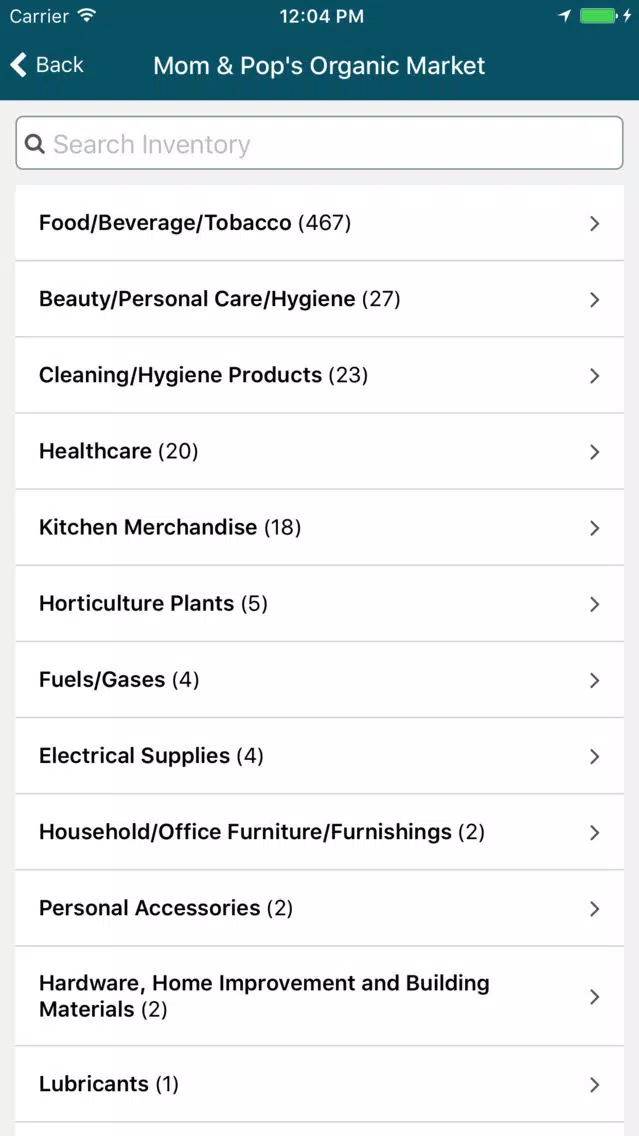
Task: Open the Personal Accessories category
Action: 320,908
